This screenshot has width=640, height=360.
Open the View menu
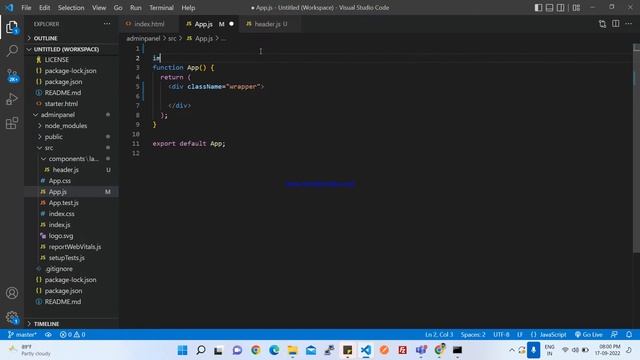coord(99,8)
